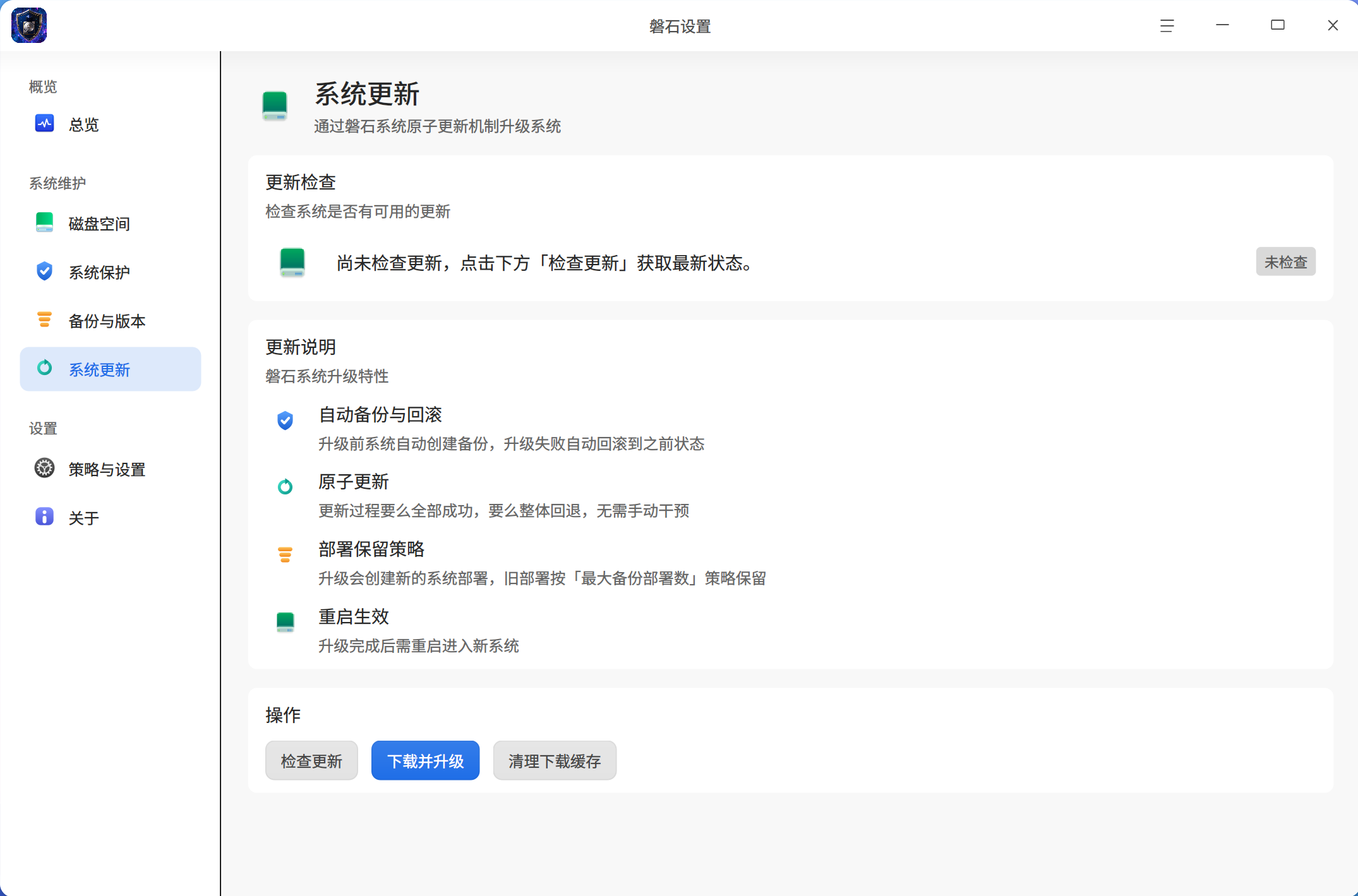Click the 系统更新 refresh icon in sidebar

click(44, 367)
